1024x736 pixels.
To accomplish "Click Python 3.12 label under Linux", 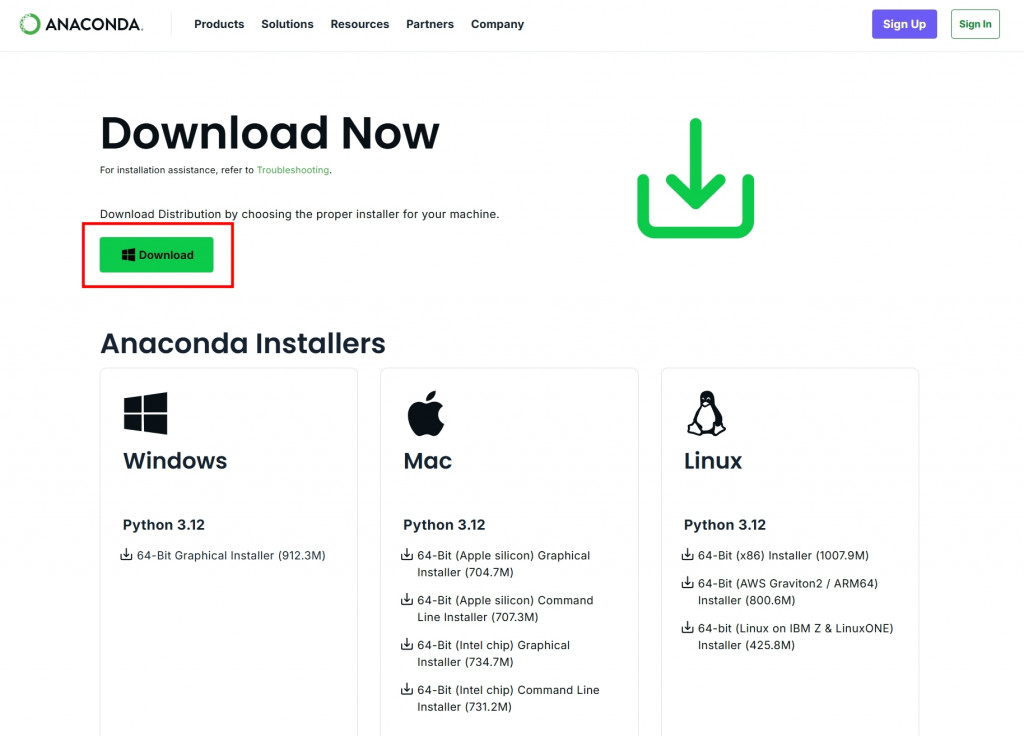I will point(725,525).
